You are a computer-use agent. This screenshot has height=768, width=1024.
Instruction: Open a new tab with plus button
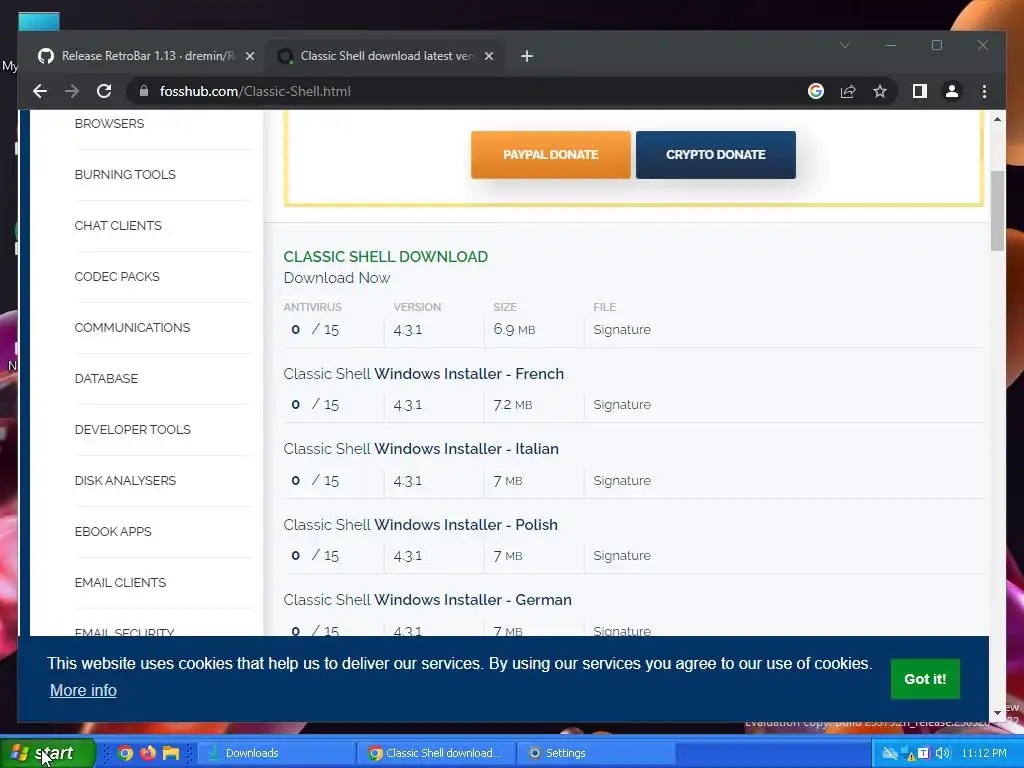tap(527, 56)
